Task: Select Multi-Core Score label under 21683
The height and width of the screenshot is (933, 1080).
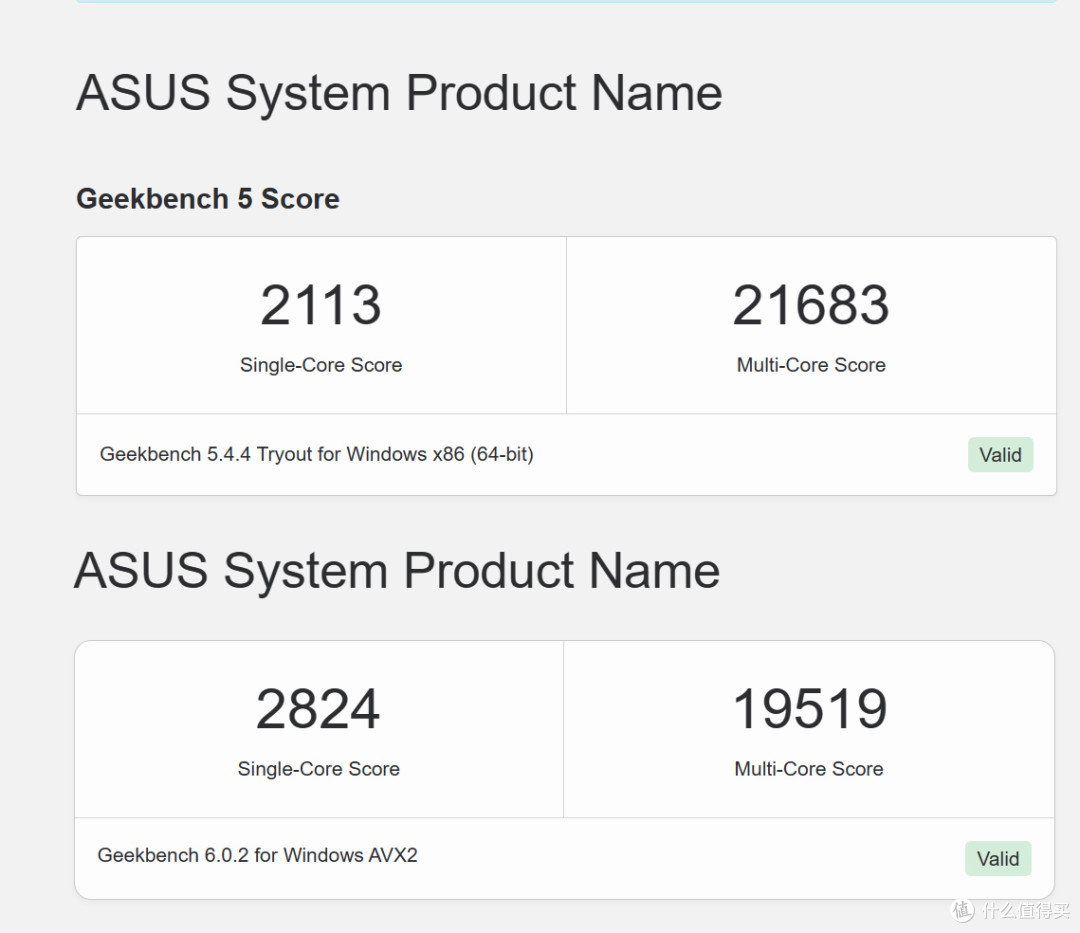Action: [x=811, y=365]
